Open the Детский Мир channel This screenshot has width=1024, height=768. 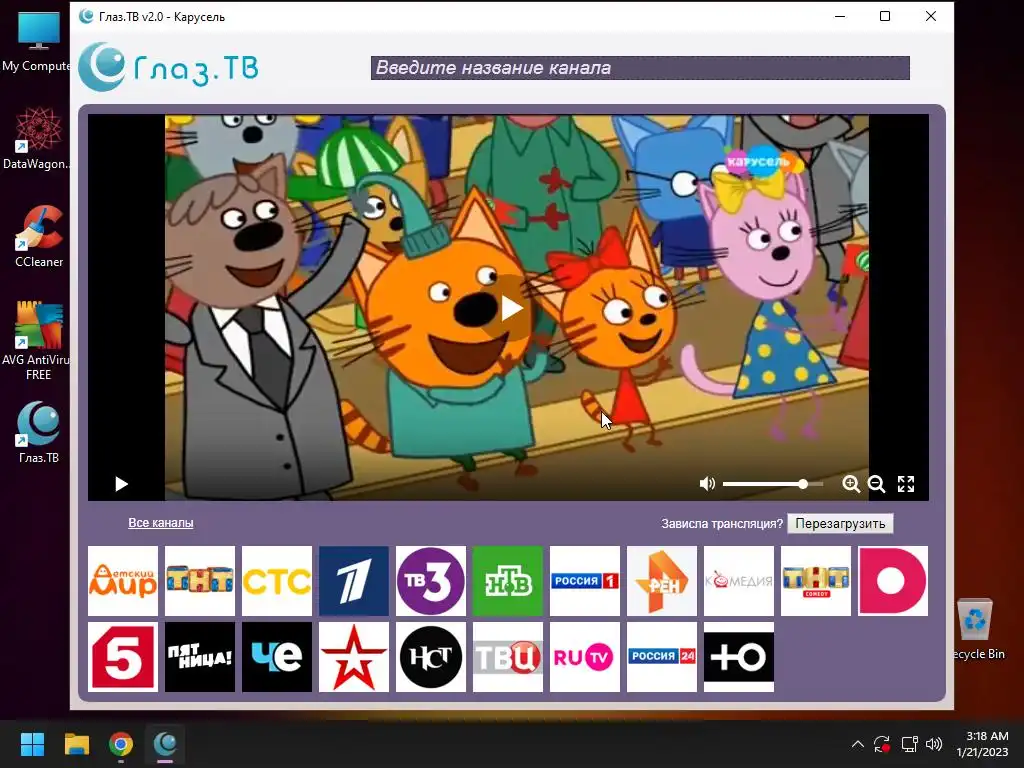point(123,581)
